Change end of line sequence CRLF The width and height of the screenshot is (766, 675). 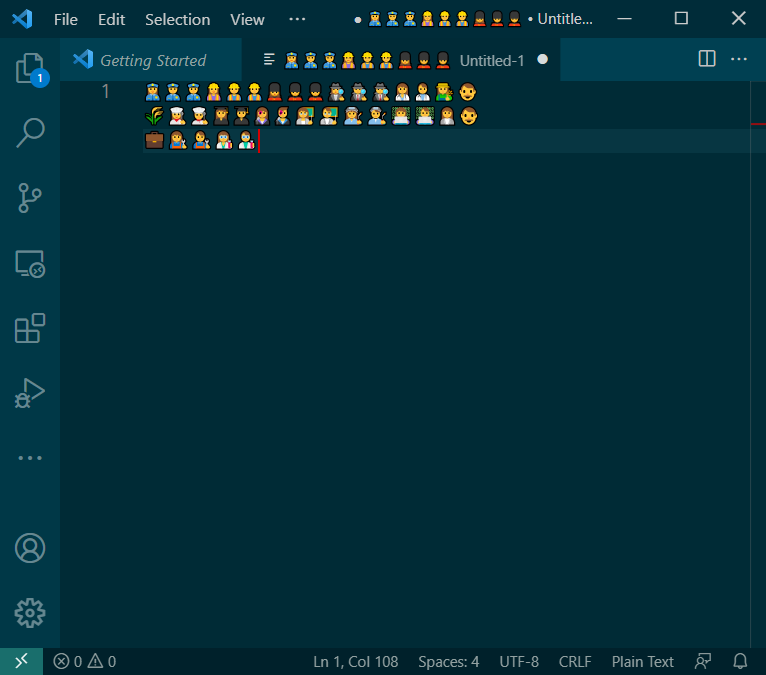pyautogui.click(x=575, y=661)
